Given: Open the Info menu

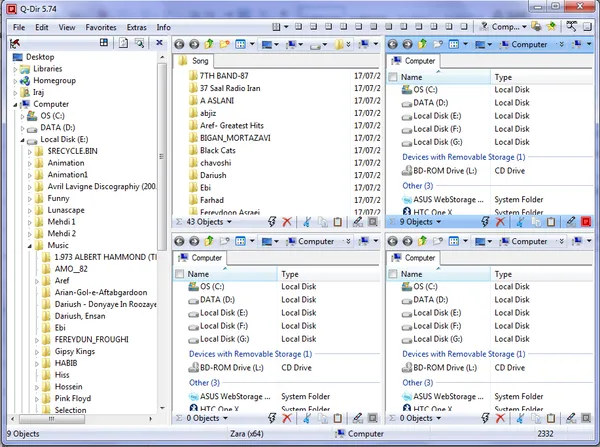Looking at the screenshot, I should [x=163, y=27].
